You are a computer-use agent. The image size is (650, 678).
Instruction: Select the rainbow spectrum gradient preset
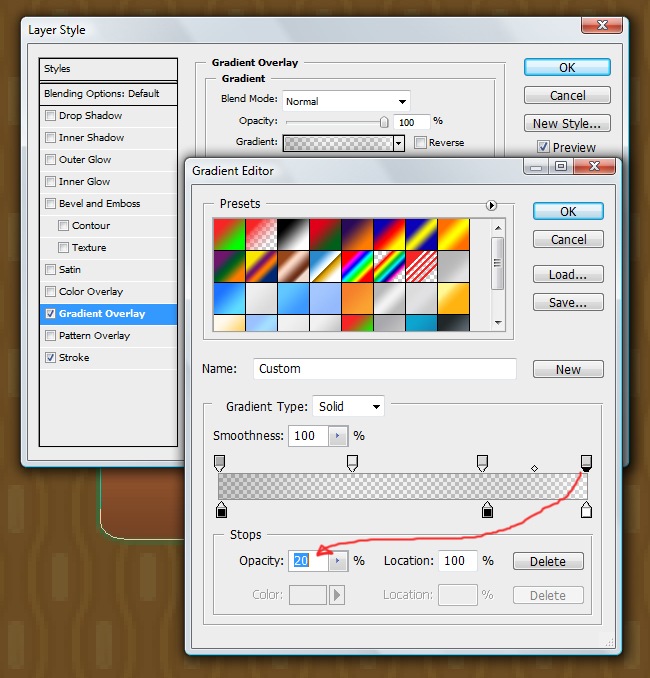tap(357, 264)
